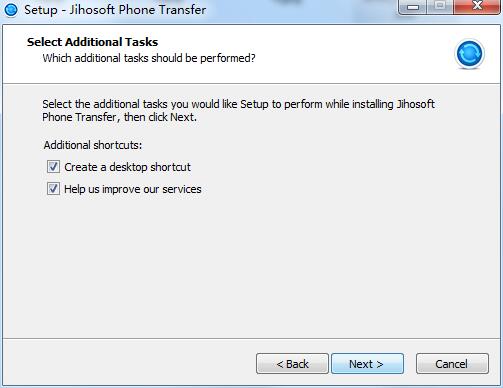Click the blue sync logo in the header
The height and width of the screenshot is (388, 503).
[469, 54]
